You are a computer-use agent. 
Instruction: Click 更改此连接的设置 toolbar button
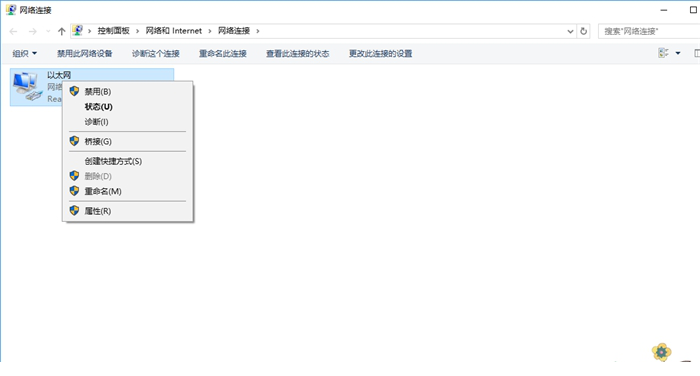point(380,54)
